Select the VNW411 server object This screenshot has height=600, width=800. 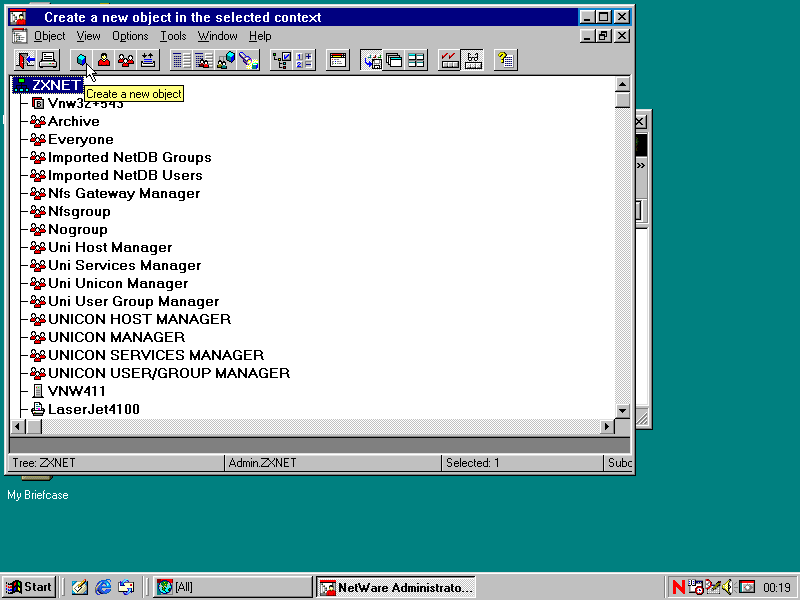[68, 391]
